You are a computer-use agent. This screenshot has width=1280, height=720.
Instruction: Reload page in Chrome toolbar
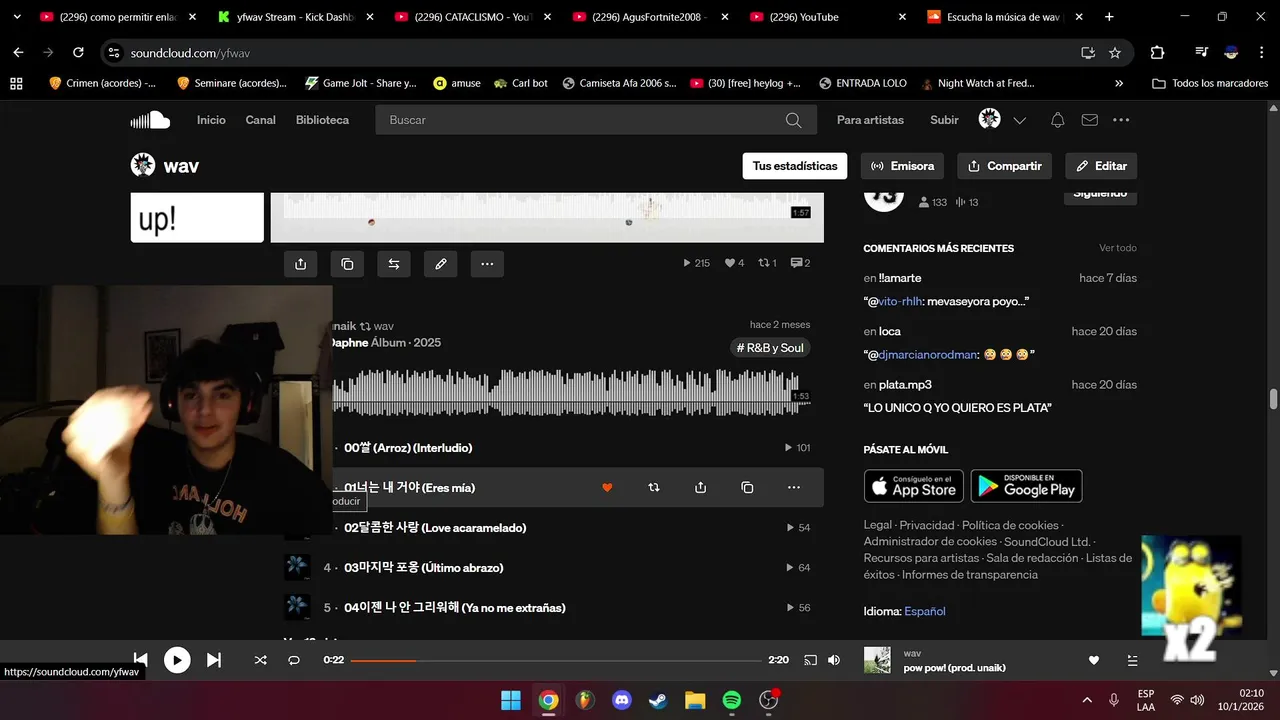78,53
